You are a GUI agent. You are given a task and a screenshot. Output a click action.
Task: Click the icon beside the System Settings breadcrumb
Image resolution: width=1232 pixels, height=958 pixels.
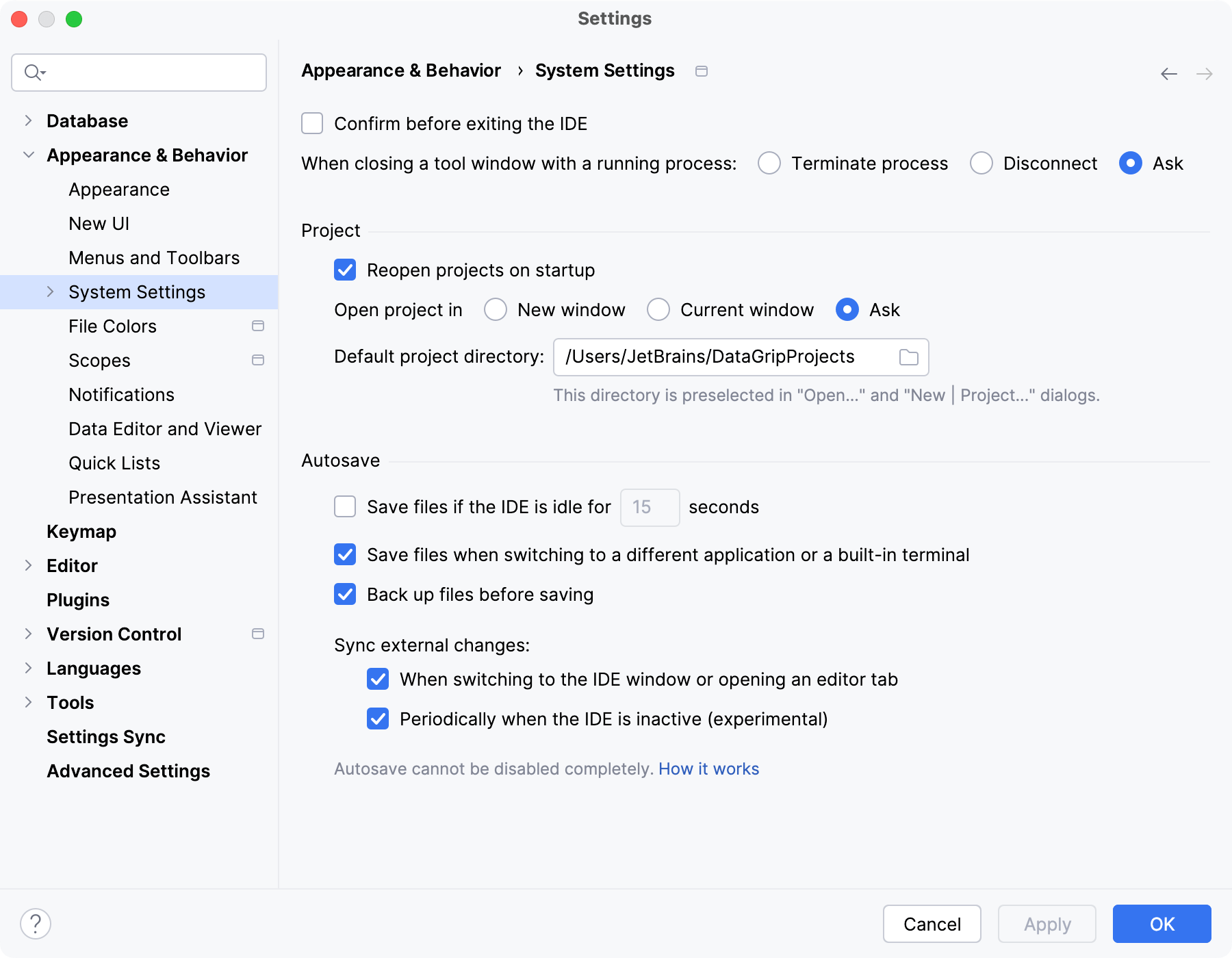pos(702,70)
